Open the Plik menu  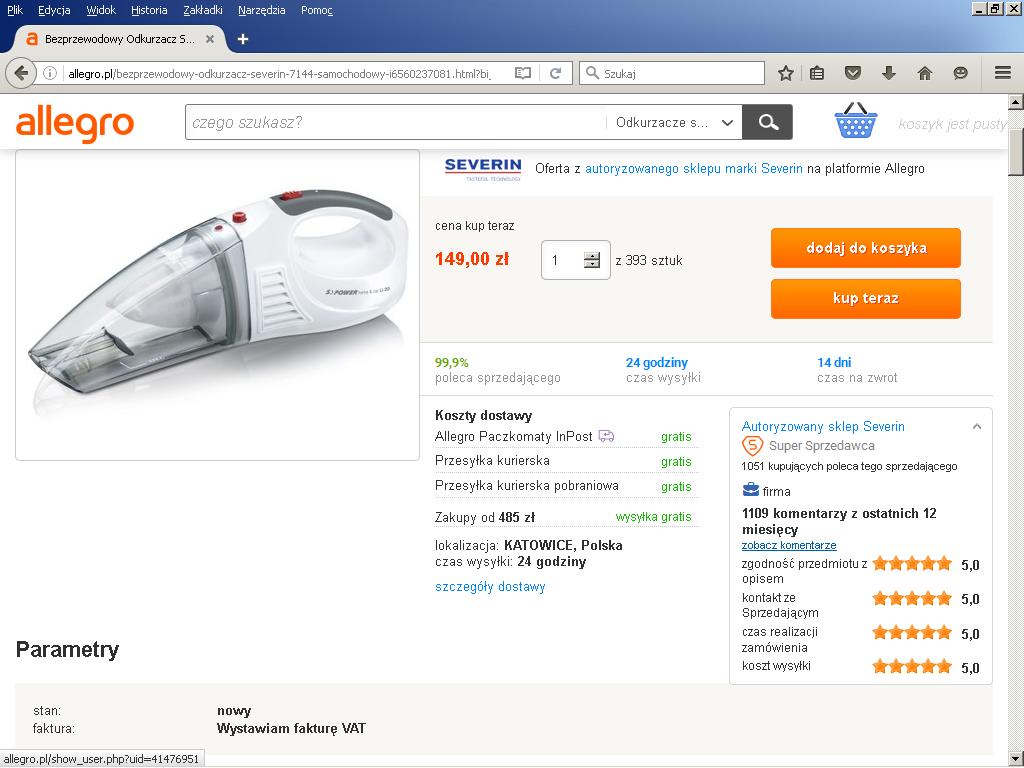15,10
